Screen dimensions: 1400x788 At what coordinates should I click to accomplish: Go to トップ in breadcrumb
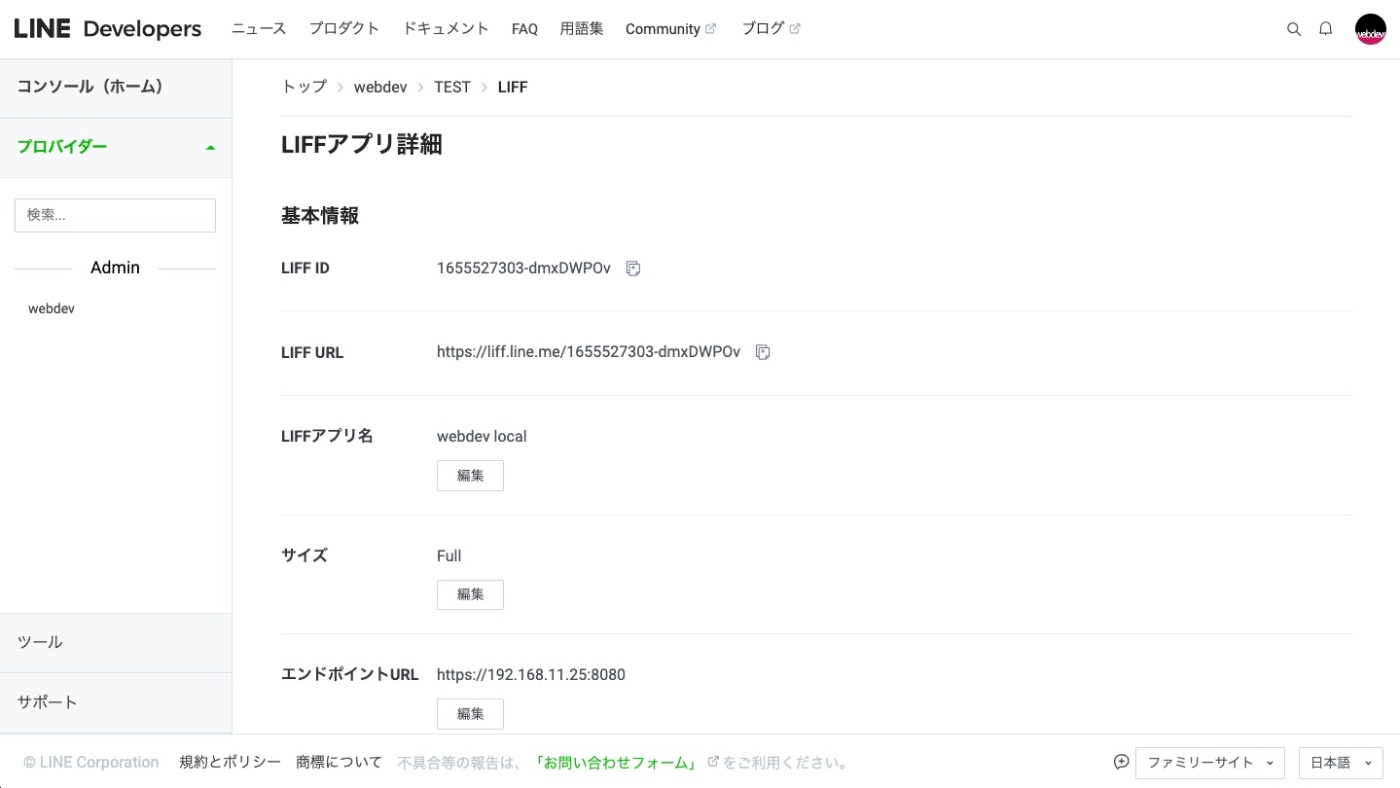click(304, 87)
